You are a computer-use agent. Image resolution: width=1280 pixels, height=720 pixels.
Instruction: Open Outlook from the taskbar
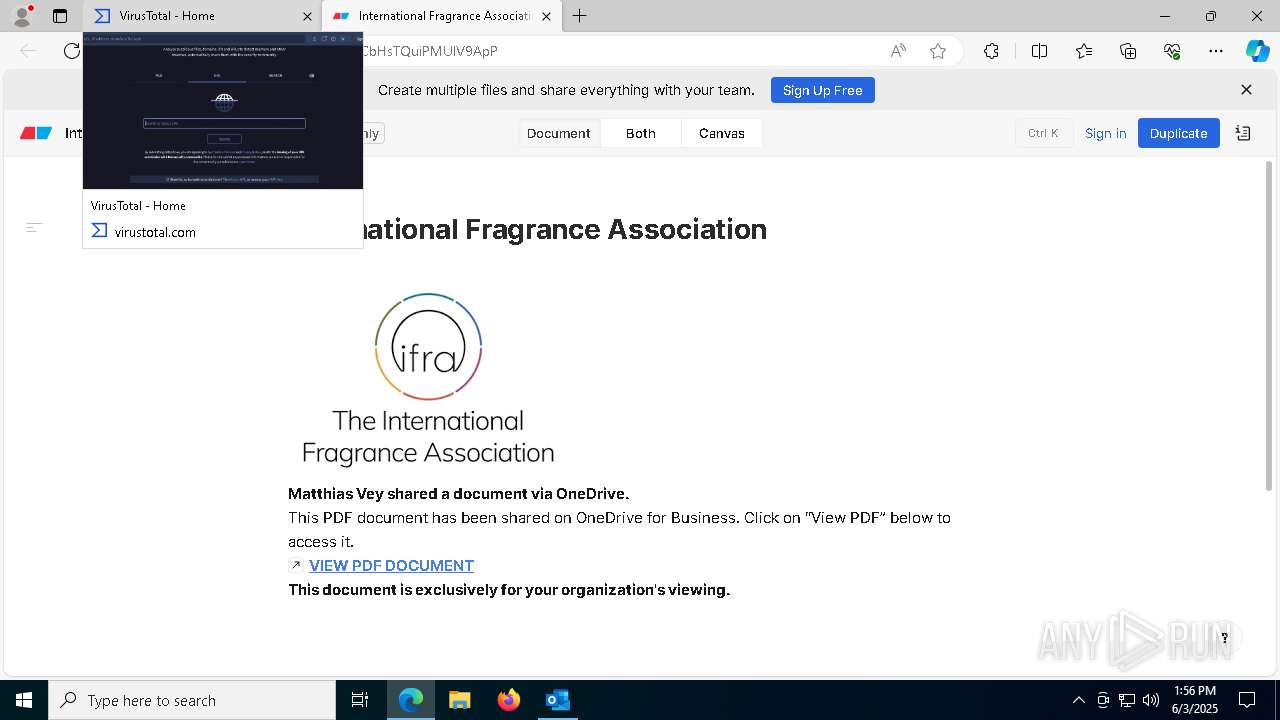[558, 700]
